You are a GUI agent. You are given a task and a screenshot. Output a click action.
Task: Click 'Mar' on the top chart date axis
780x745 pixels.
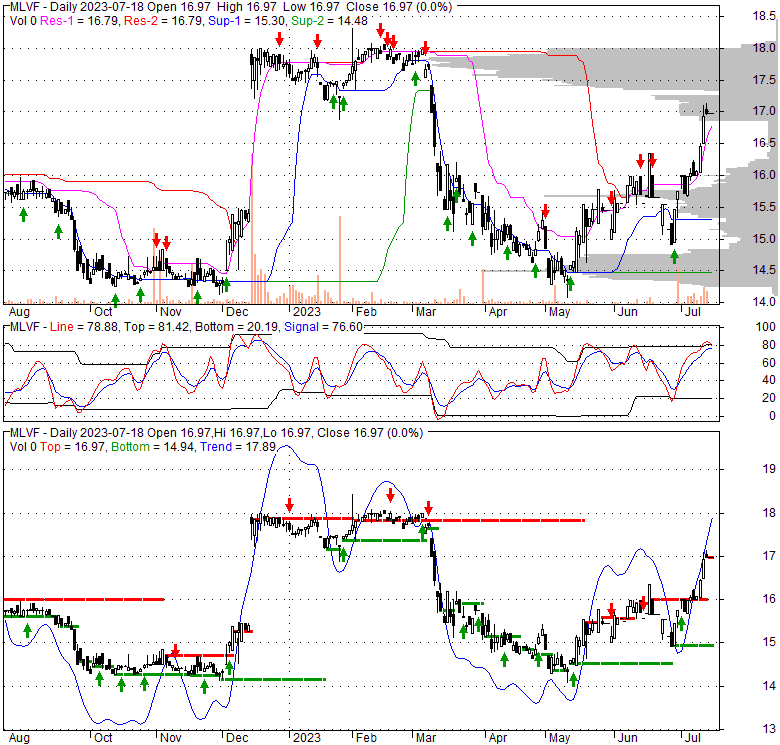[x=426, y=312]
